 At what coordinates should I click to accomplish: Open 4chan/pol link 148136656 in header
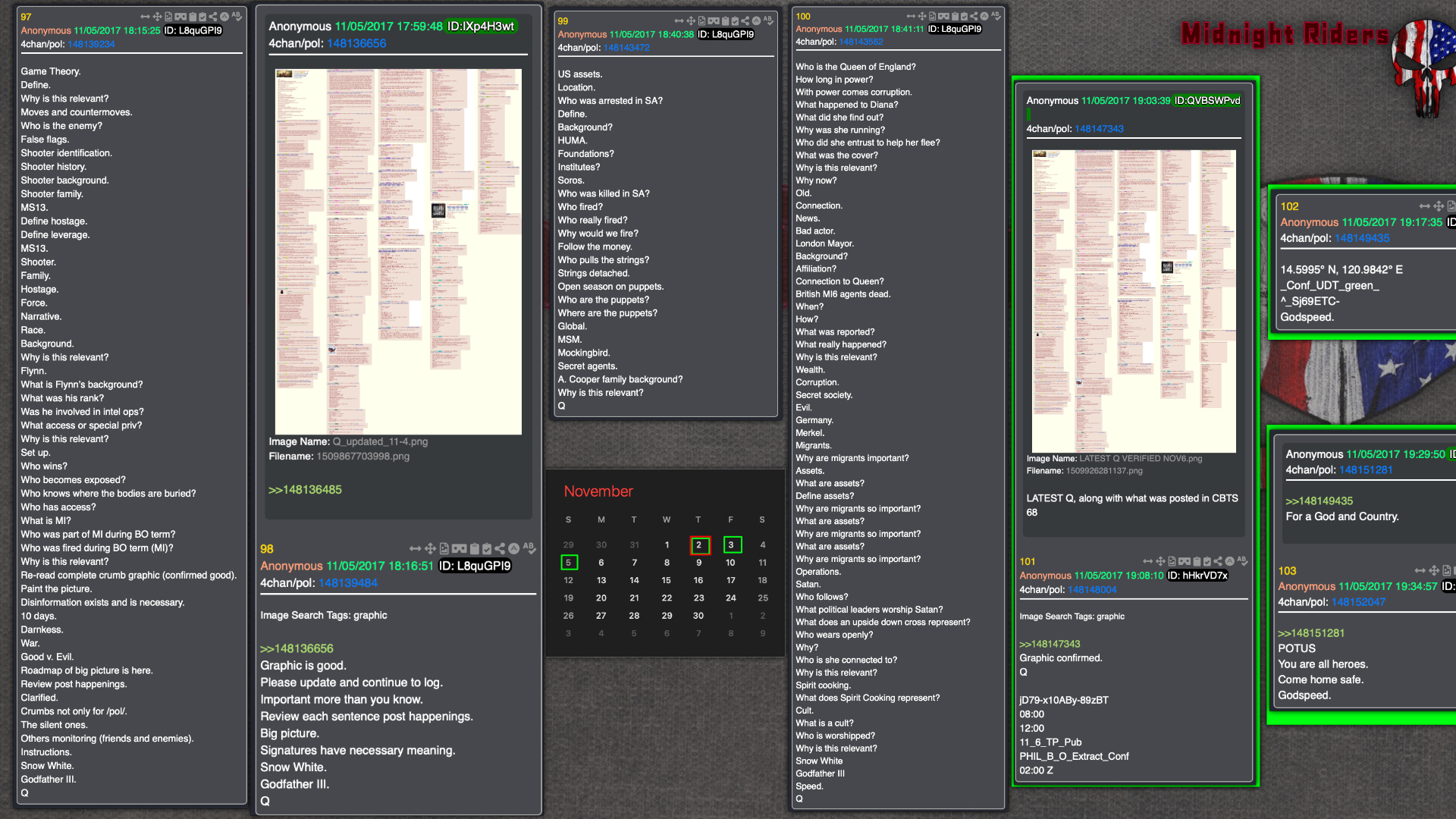click(356, 43)
